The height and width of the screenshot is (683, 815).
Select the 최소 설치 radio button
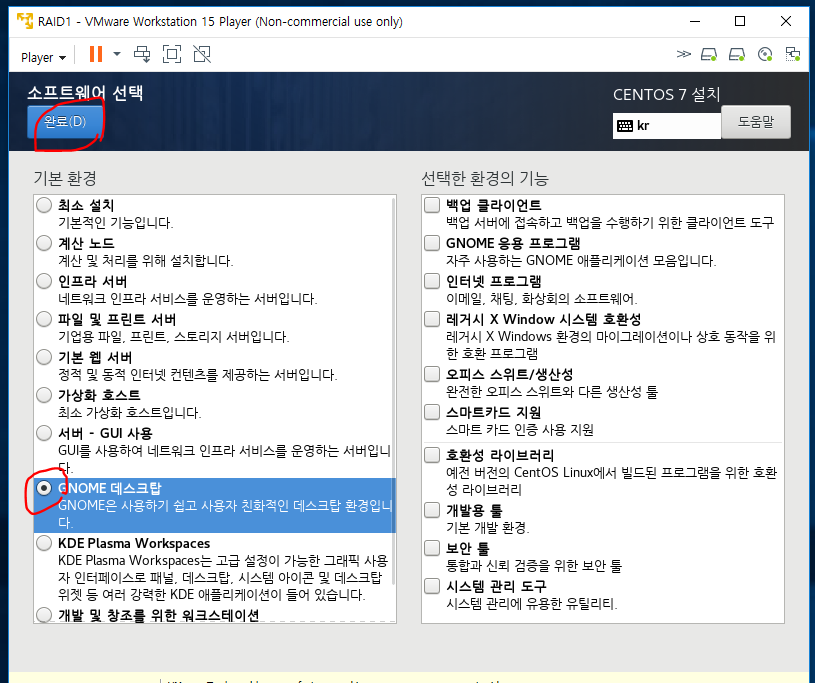[44, 205]
